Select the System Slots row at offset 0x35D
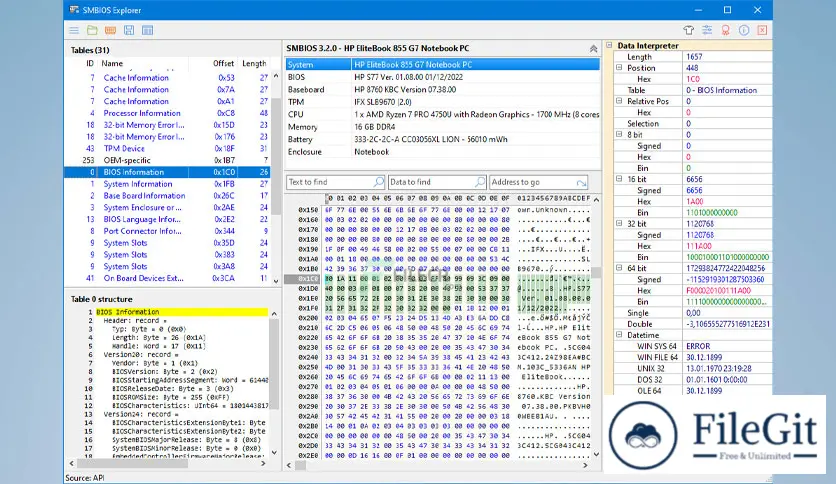Viewport: 836px width, 484px height. (167, 243)
